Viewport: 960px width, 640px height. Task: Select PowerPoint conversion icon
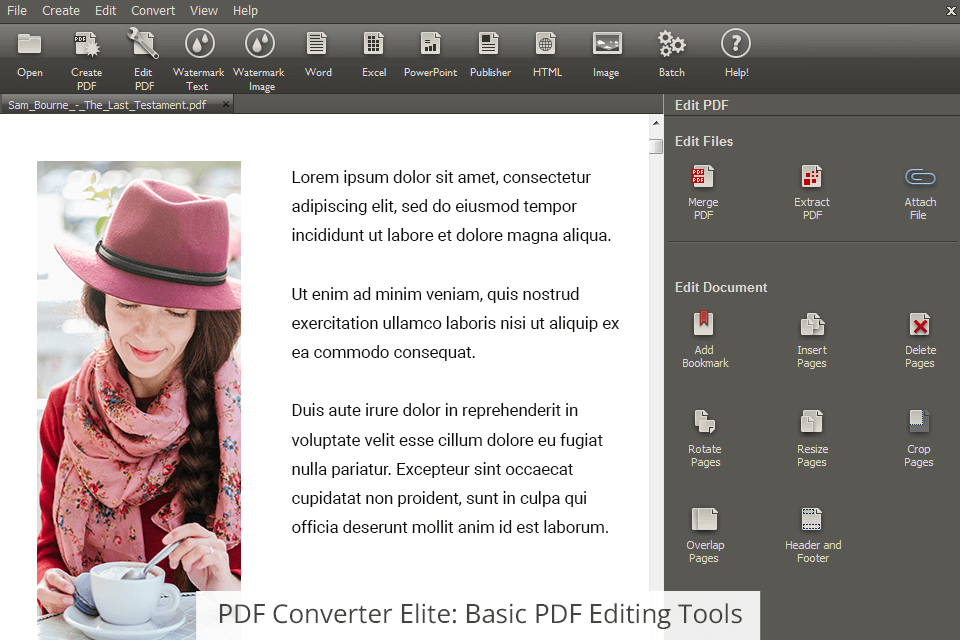[430, 43]
